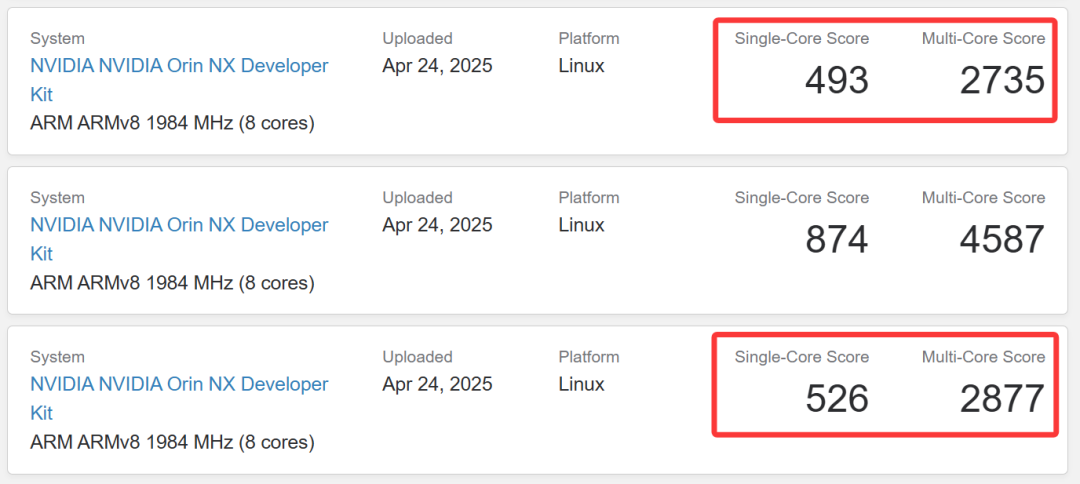Image resolution: width=1080 pixels, height=484 pixels.
Task: Click the ARM ARMv8 CPU line in the 874 card
Action: pos(172,282)
